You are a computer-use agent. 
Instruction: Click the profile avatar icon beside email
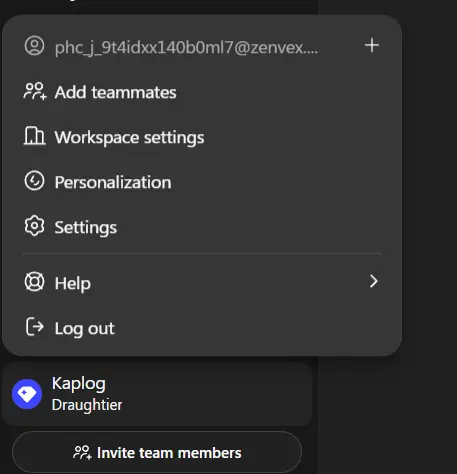tap(34, 46)
